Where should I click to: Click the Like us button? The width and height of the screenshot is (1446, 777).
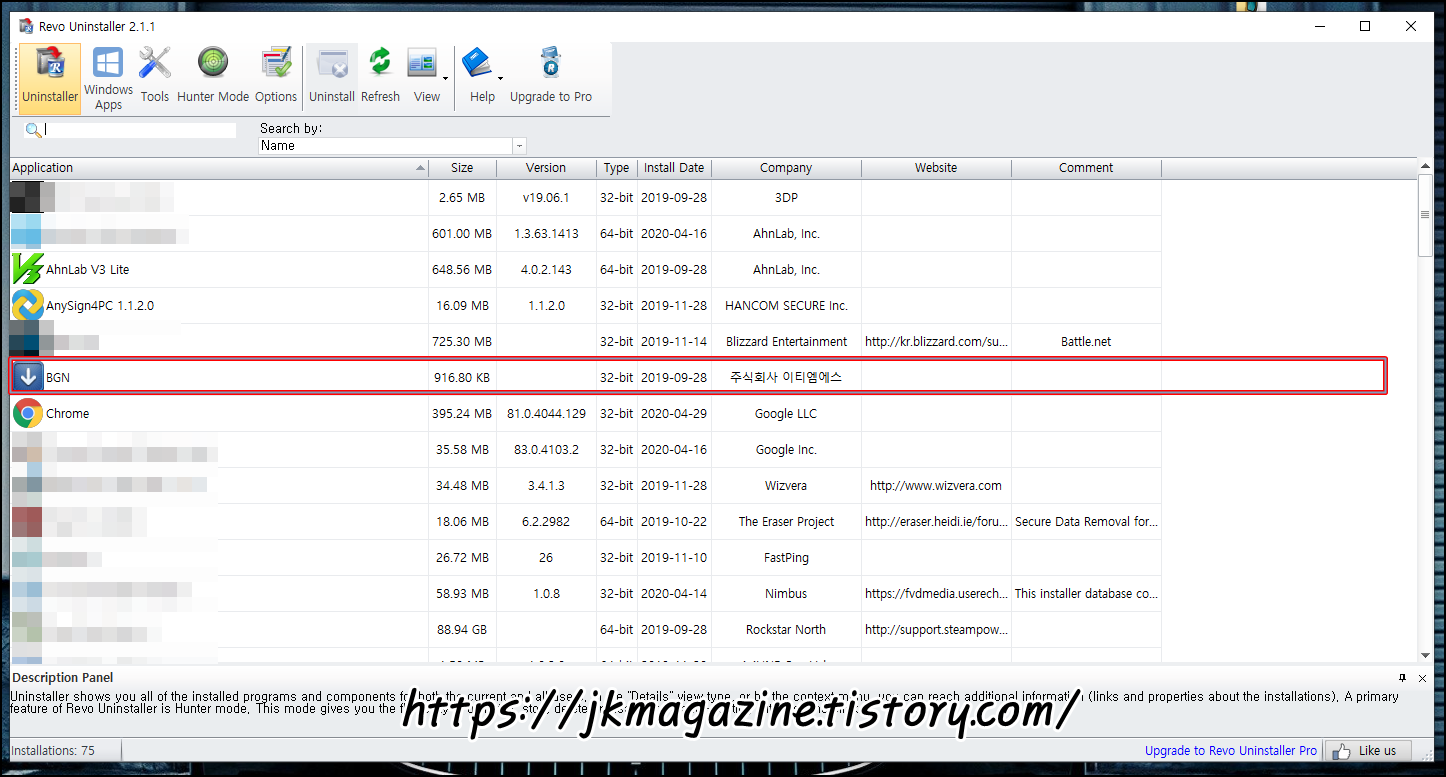pos(1367,750)
